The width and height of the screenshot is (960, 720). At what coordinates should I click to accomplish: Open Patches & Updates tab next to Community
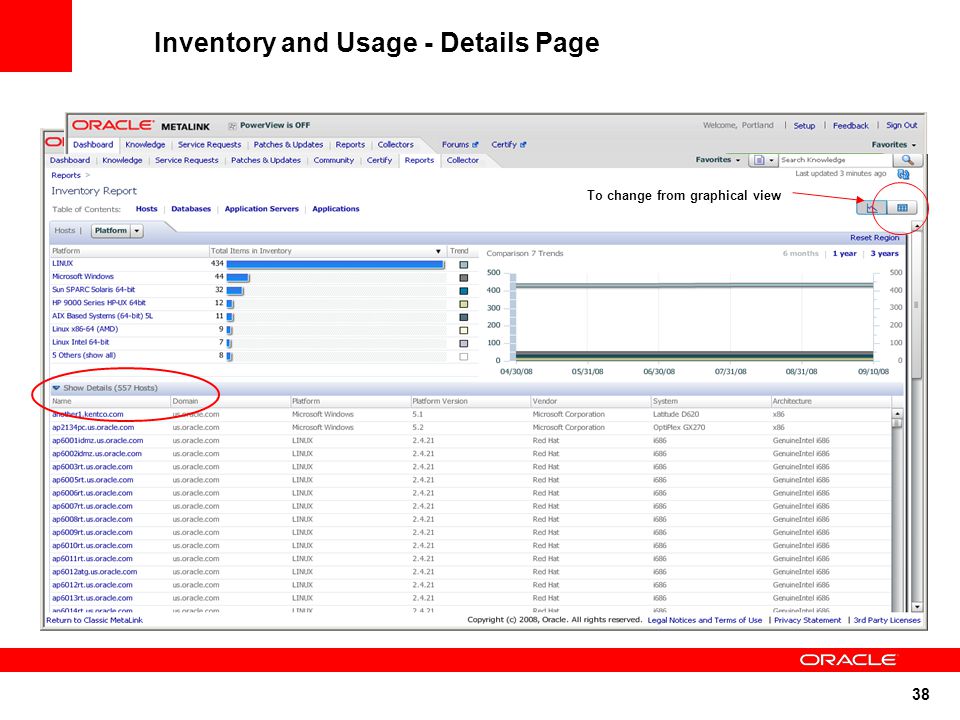click(x=266, y=160)
